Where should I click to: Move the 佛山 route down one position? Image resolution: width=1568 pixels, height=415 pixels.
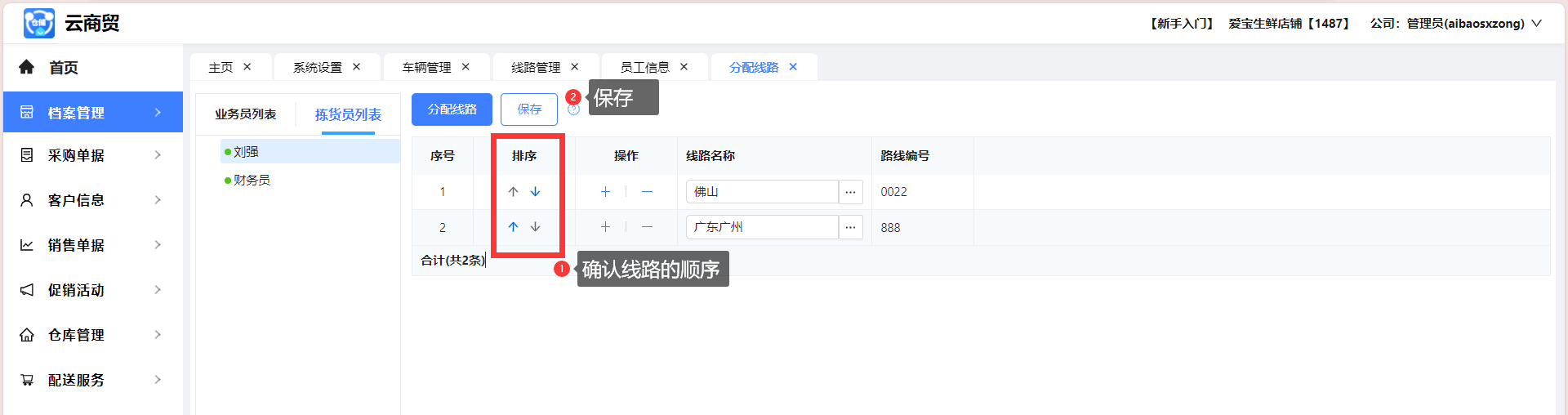[x=535, y=191]
